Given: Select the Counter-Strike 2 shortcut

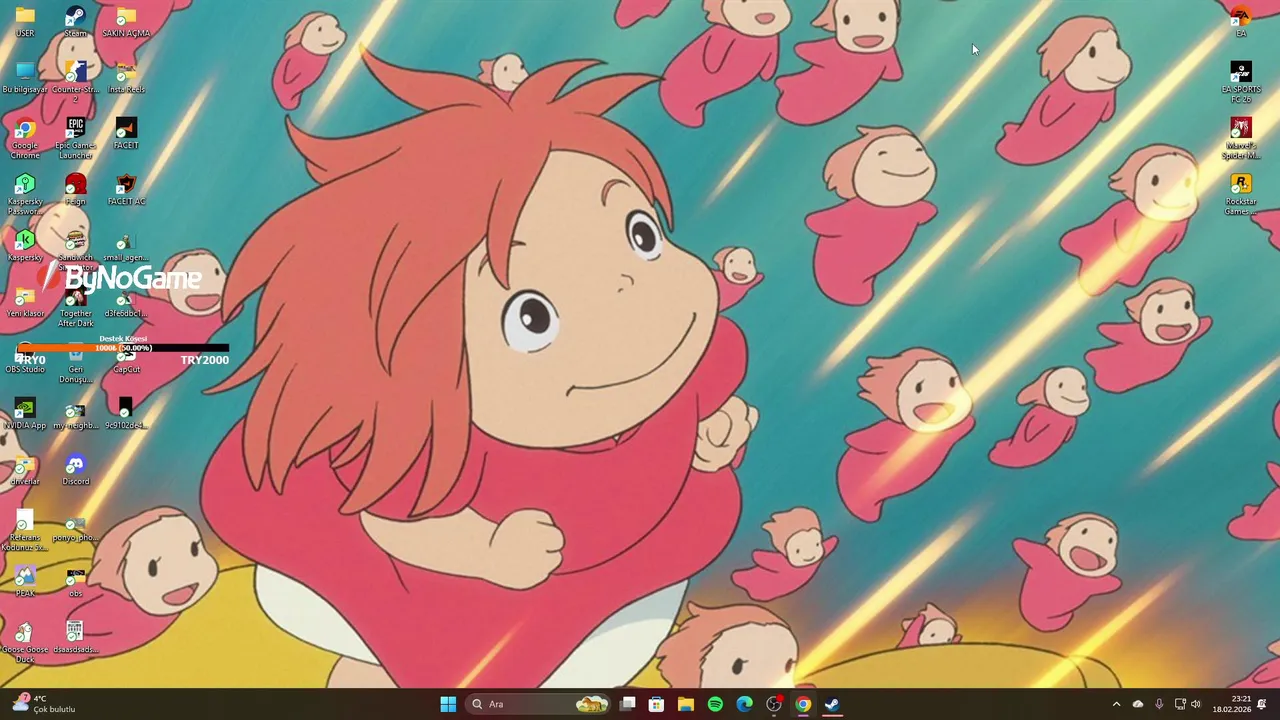Looking at the screenshot, I should [x=75, y=82].
